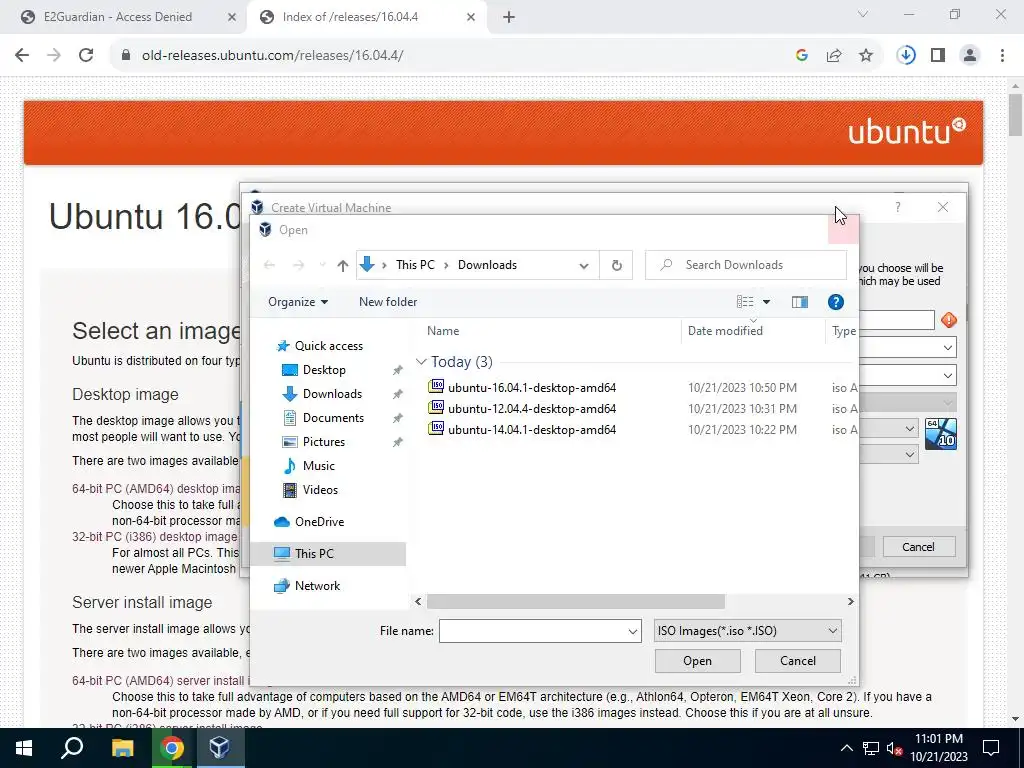The image size is (1024, 768).
Task: Click Search Downloads field
Action: pyautogui.click(x=745, y=265)
